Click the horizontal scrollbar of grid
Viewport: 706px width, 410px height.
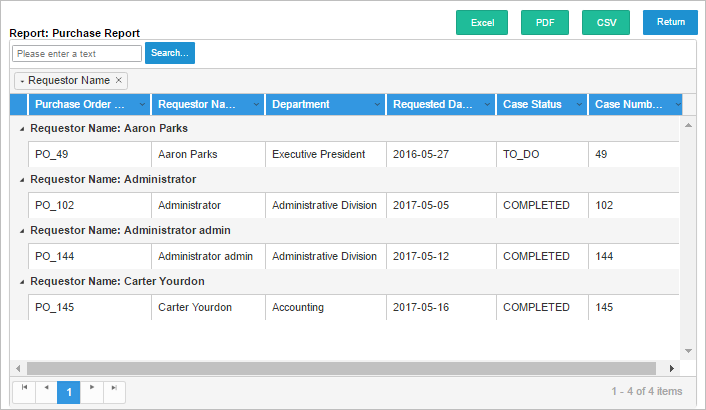point(340,368)
